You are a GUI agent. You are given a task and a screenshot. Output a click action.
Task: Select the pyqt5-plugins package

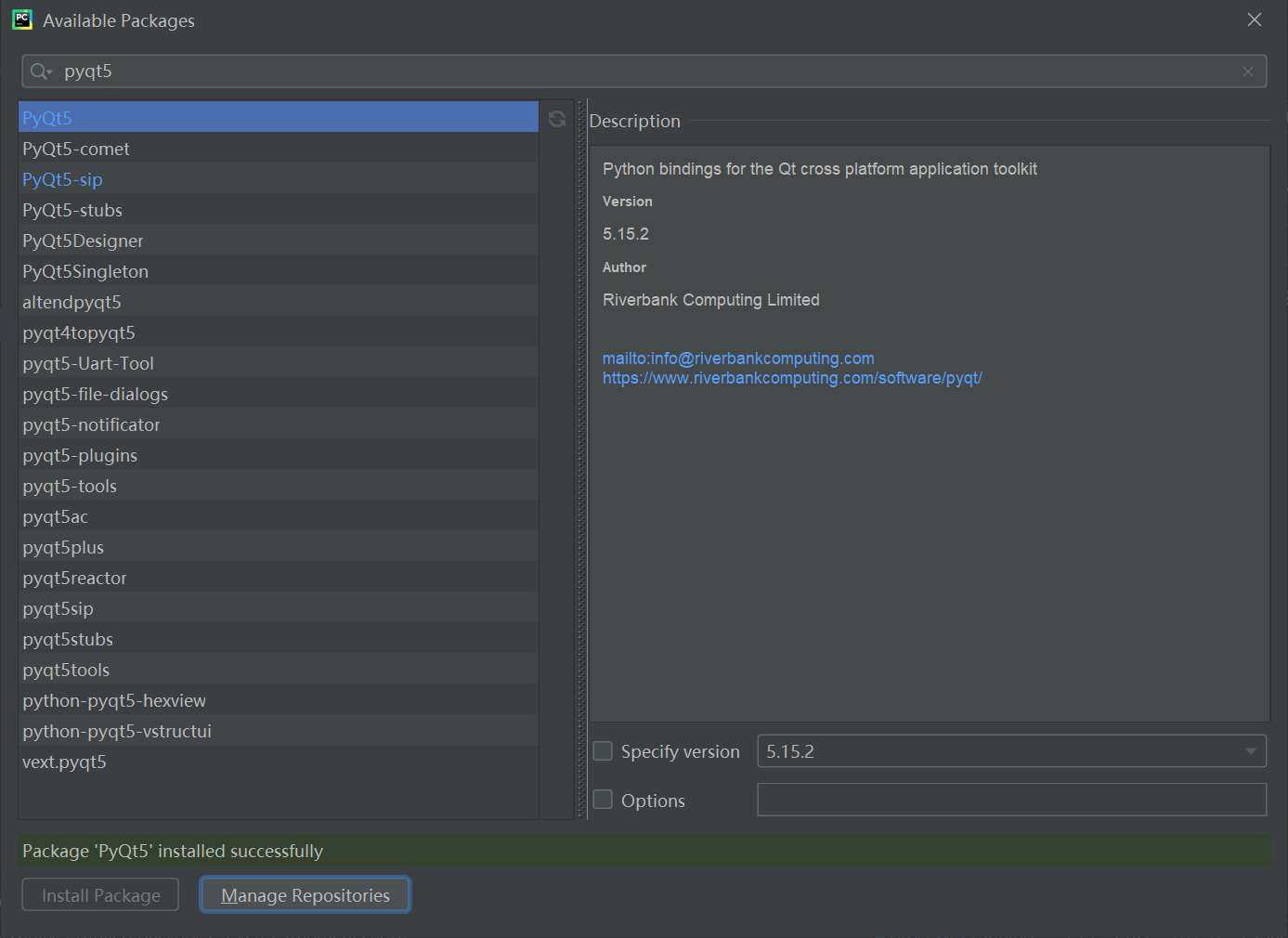279,454
